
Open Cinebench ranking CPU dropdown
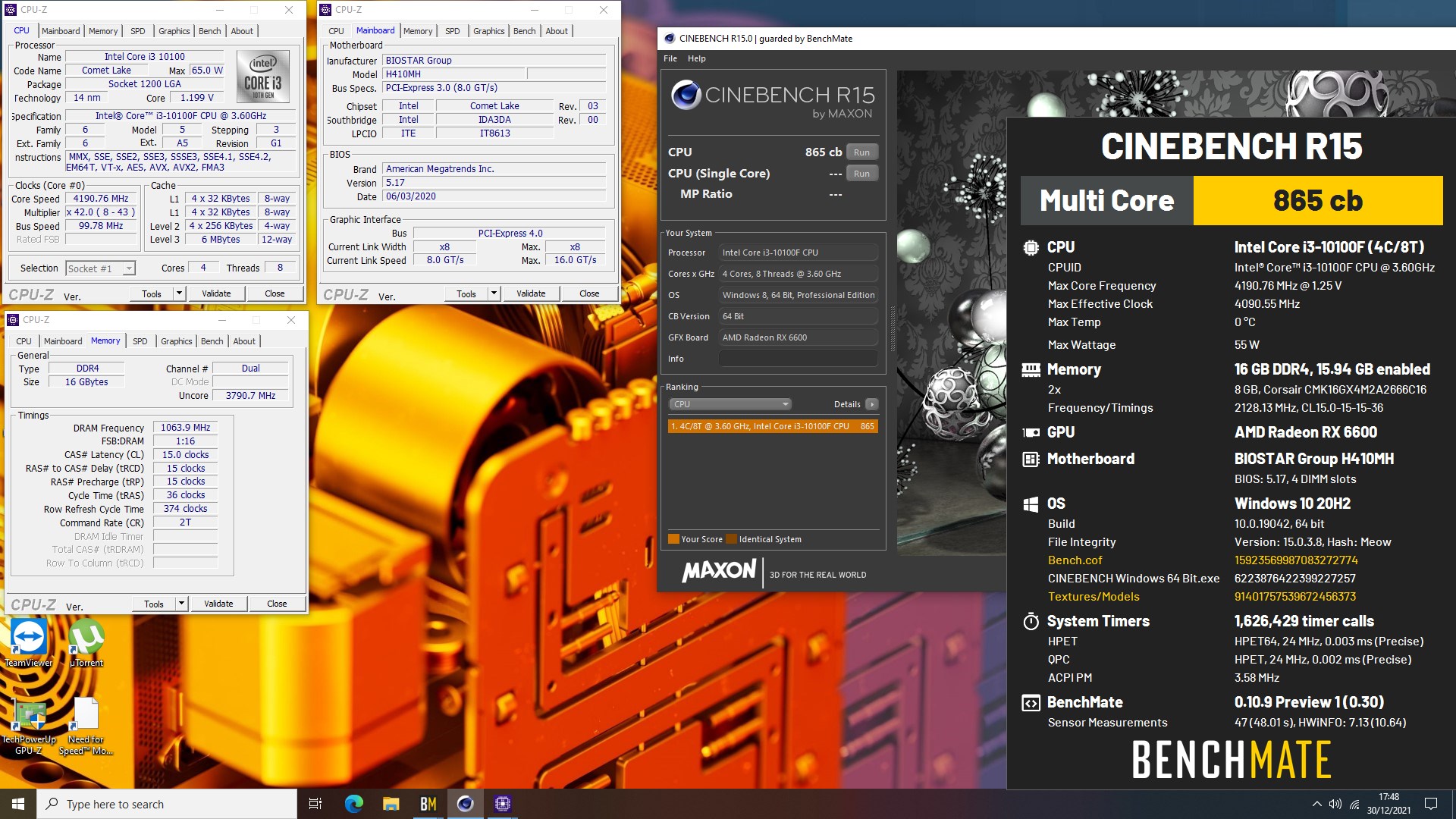[730, 404]
